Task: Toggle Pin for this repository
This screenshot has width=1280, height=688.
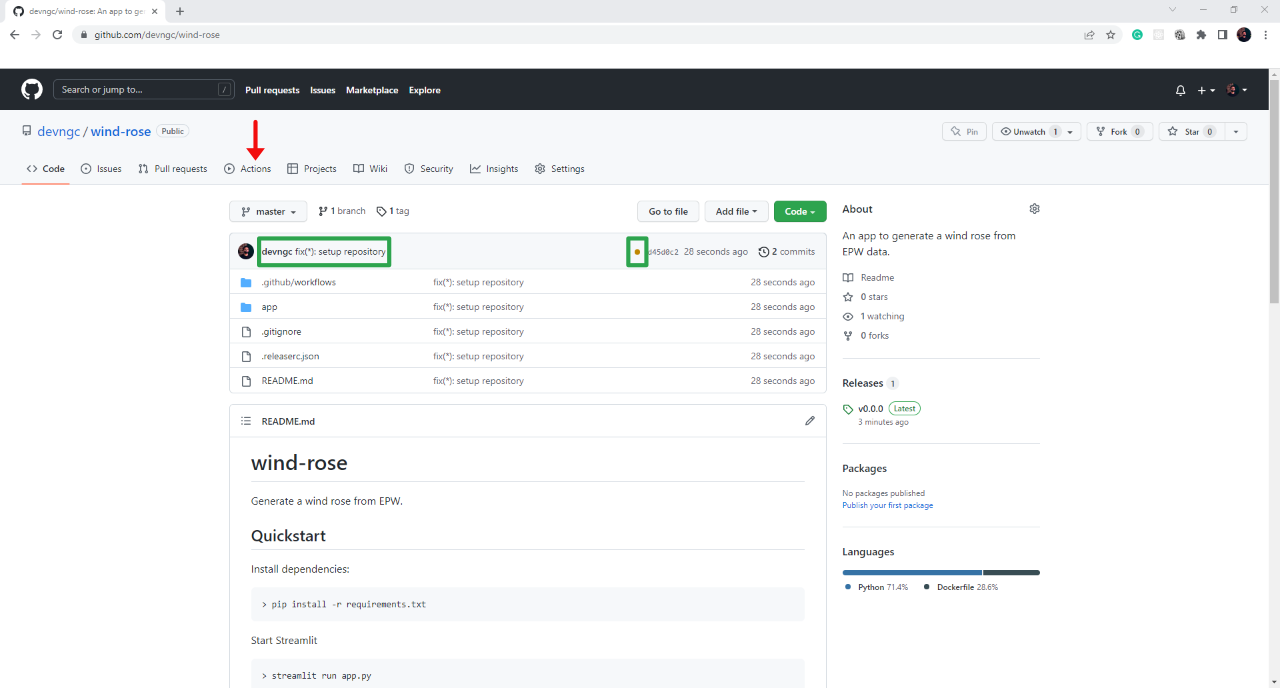Action: 965,132
